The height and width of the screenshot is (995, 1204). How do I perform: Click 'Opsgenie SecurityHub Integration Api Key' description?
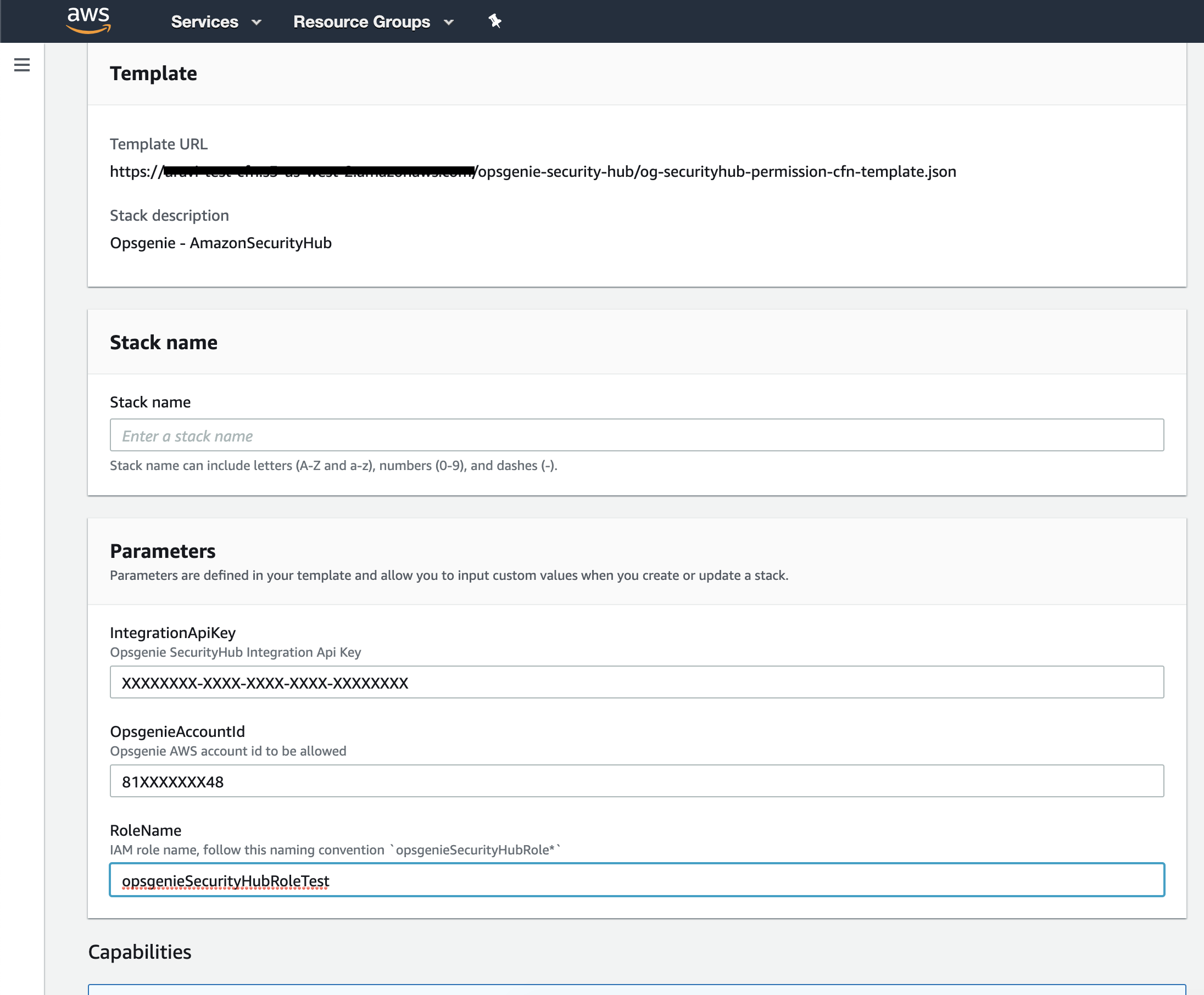(236, 652)
